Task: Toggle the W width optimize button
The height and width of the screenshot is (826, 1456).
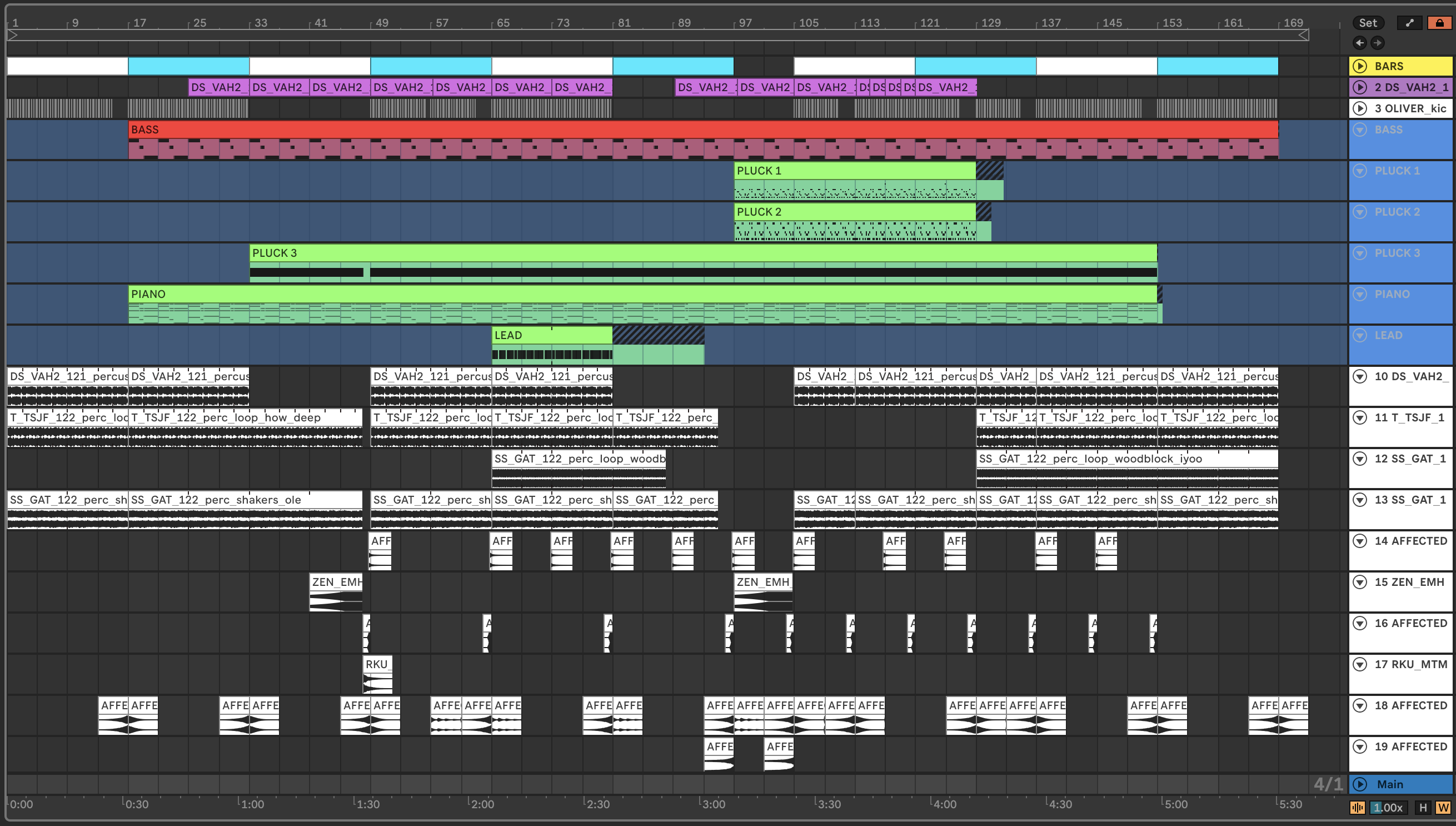Action: click(1444, 807)
